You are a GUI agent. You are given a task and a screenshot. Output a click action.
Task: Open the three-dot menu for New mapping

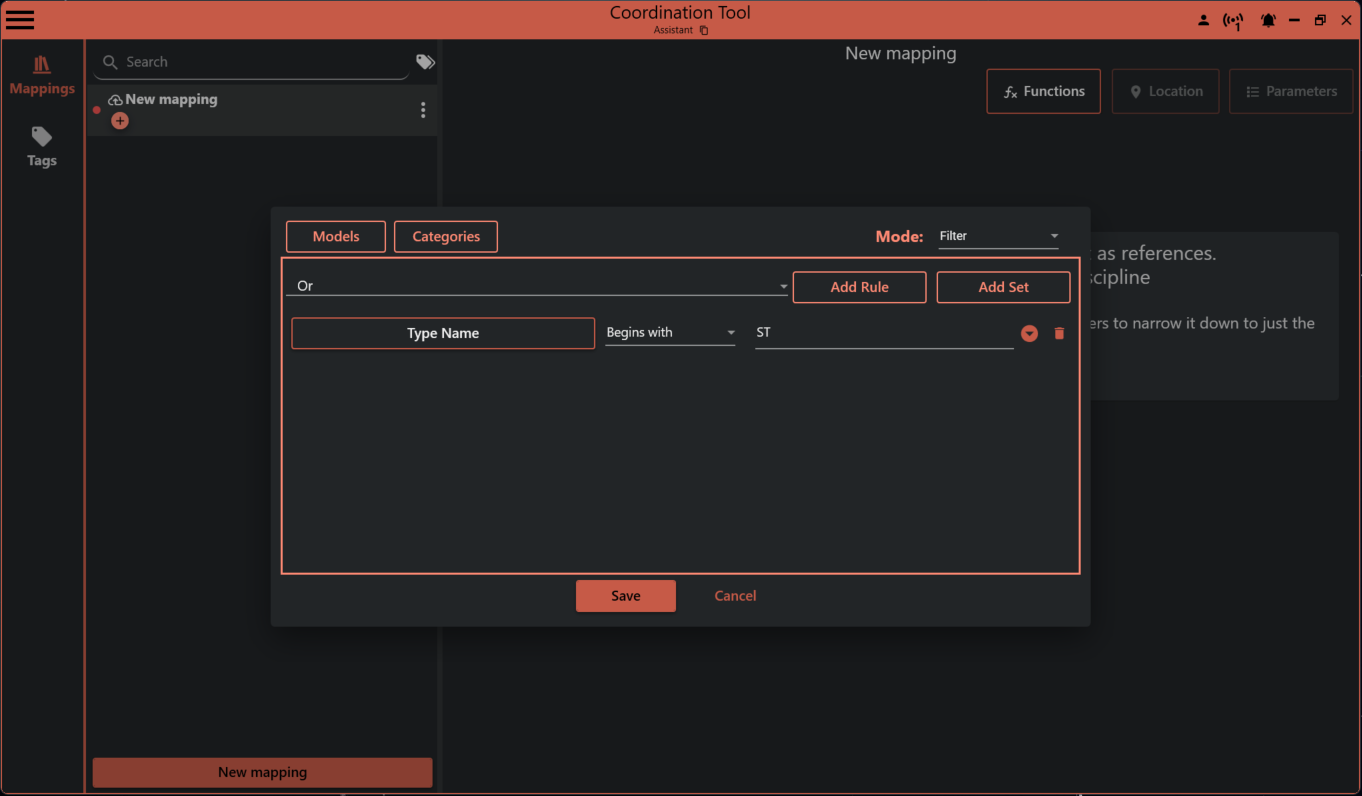(423, 110)
